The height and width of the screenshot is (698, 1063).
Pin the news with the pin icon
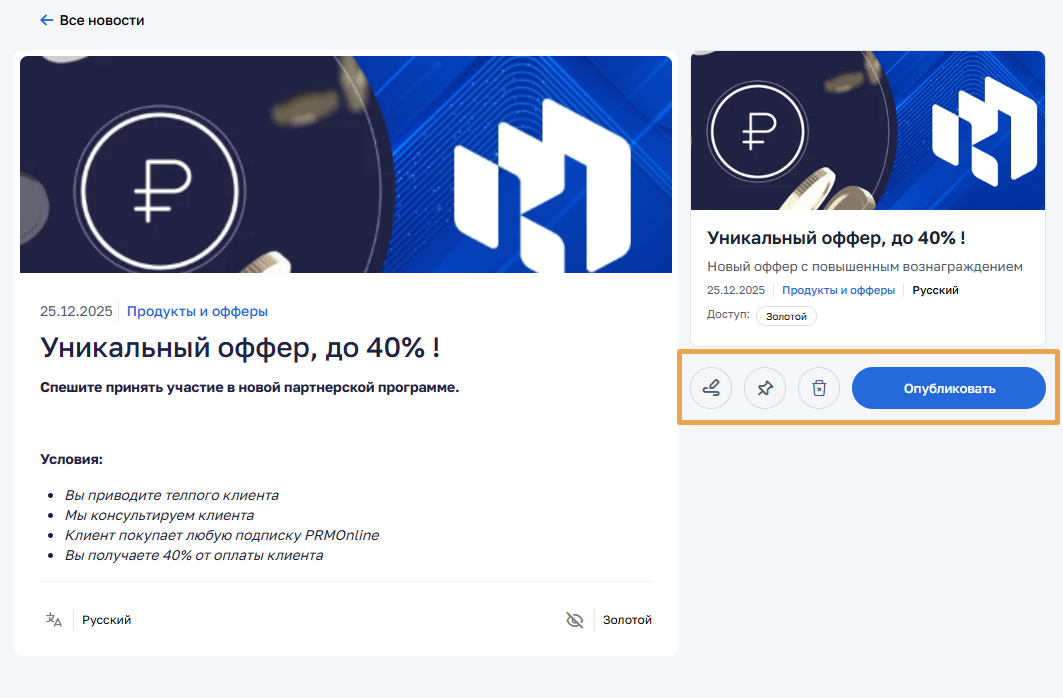click(765, 388)
